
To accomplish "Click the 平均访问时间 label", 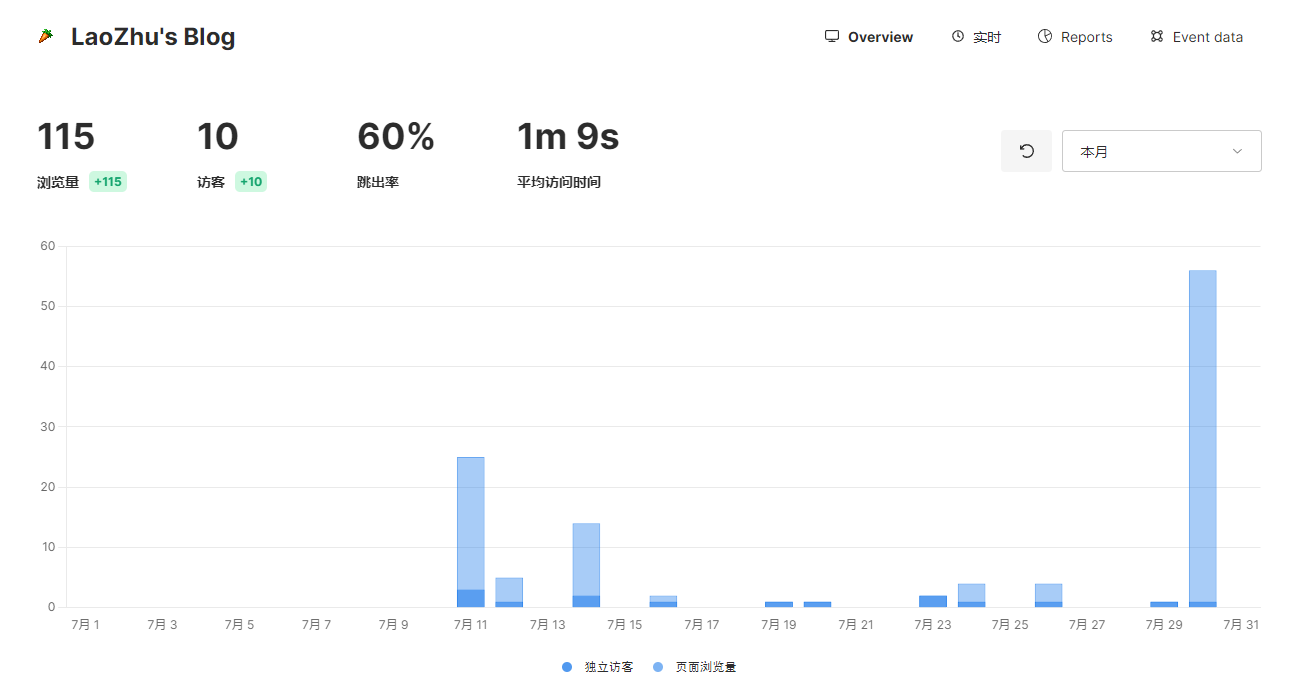I will tap(559, 182).
